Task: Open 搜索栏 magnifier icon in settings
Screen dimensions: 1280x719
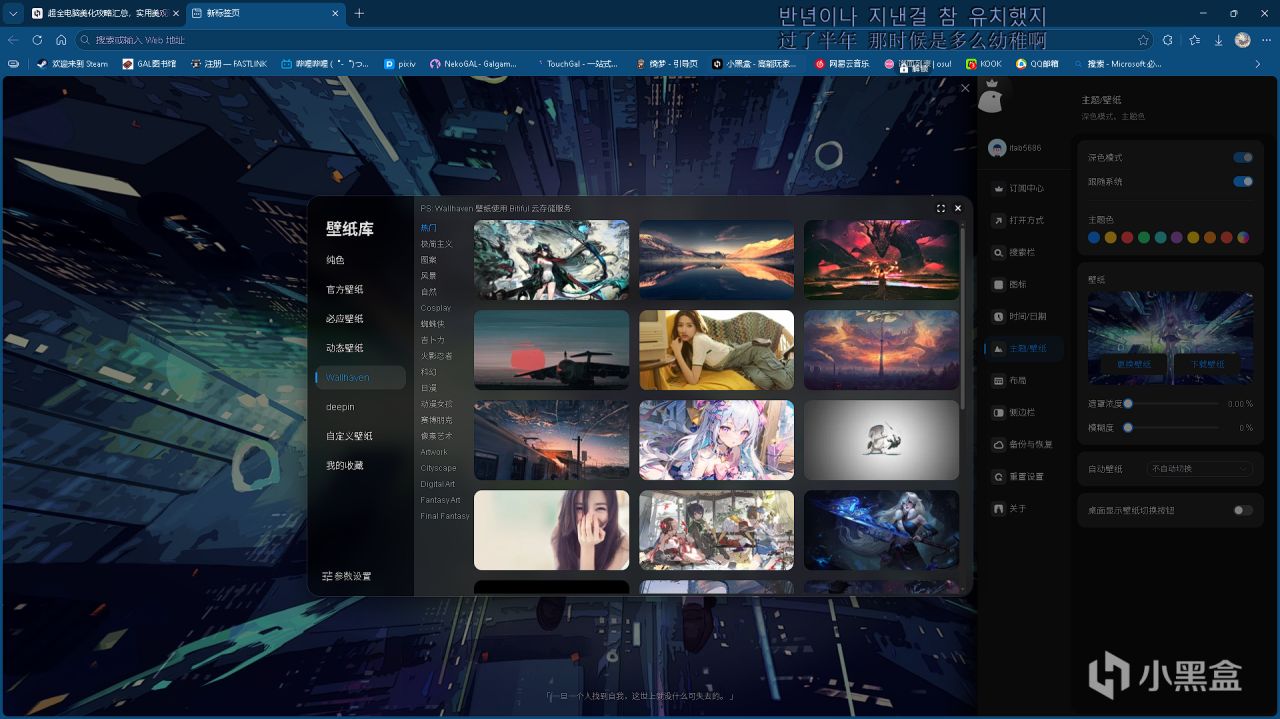Action: click(998, 252)
